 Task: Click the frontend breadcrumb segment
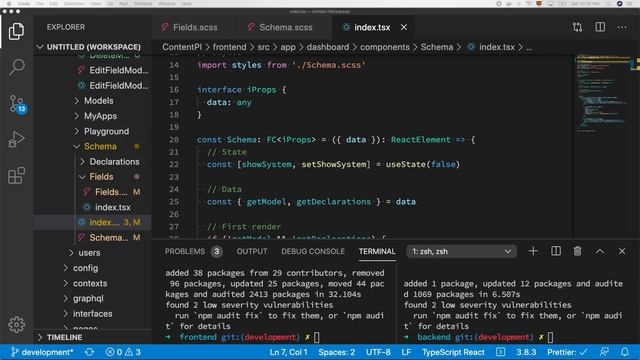point(229,47)
